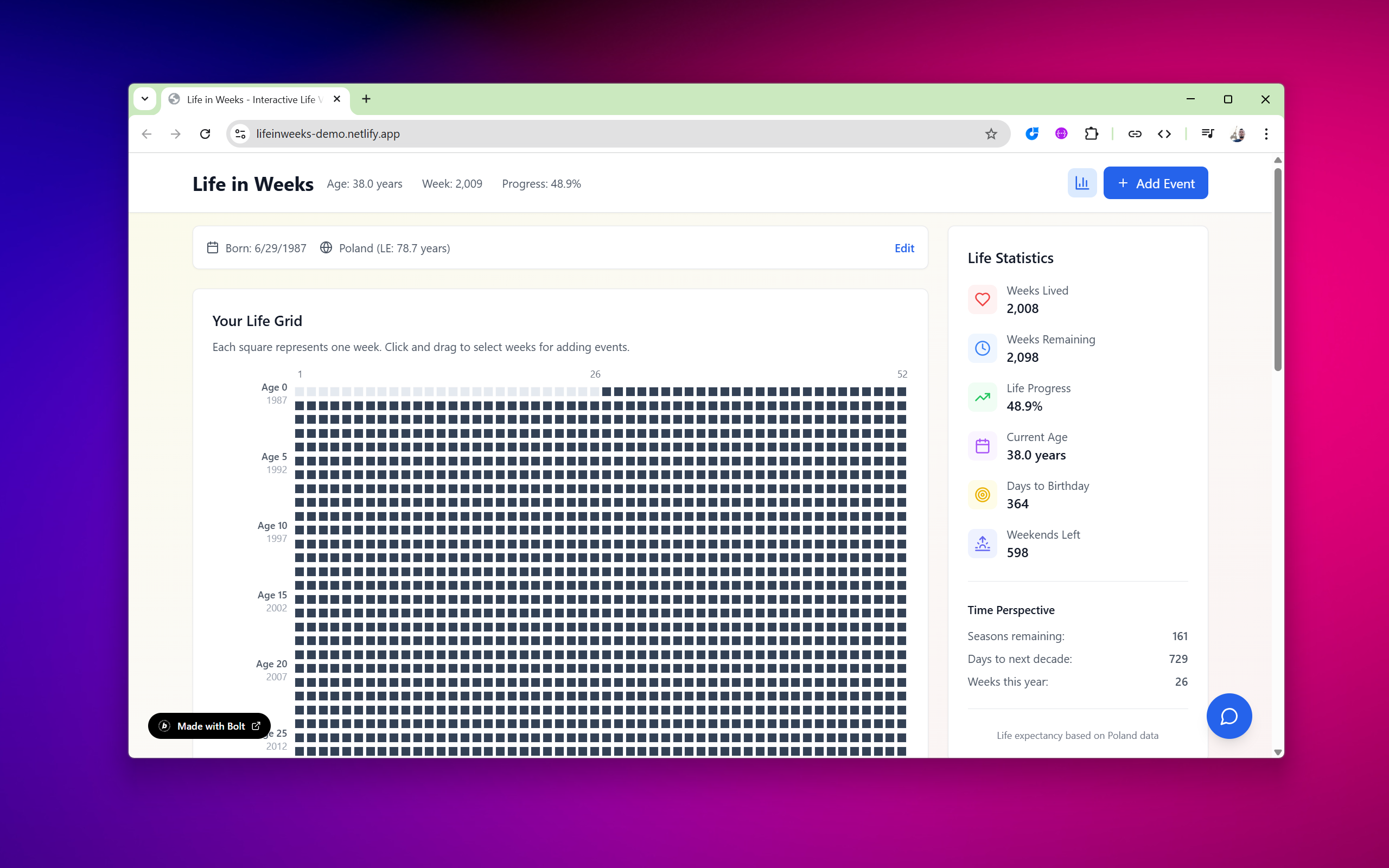Click the Edit link for birth info
The image size is (1389, 868).
[904, 248]
